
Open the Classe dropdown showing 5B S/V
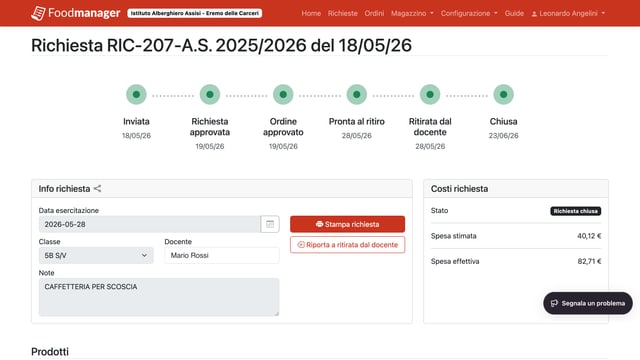pyautogui.click(x=96, y=256)
